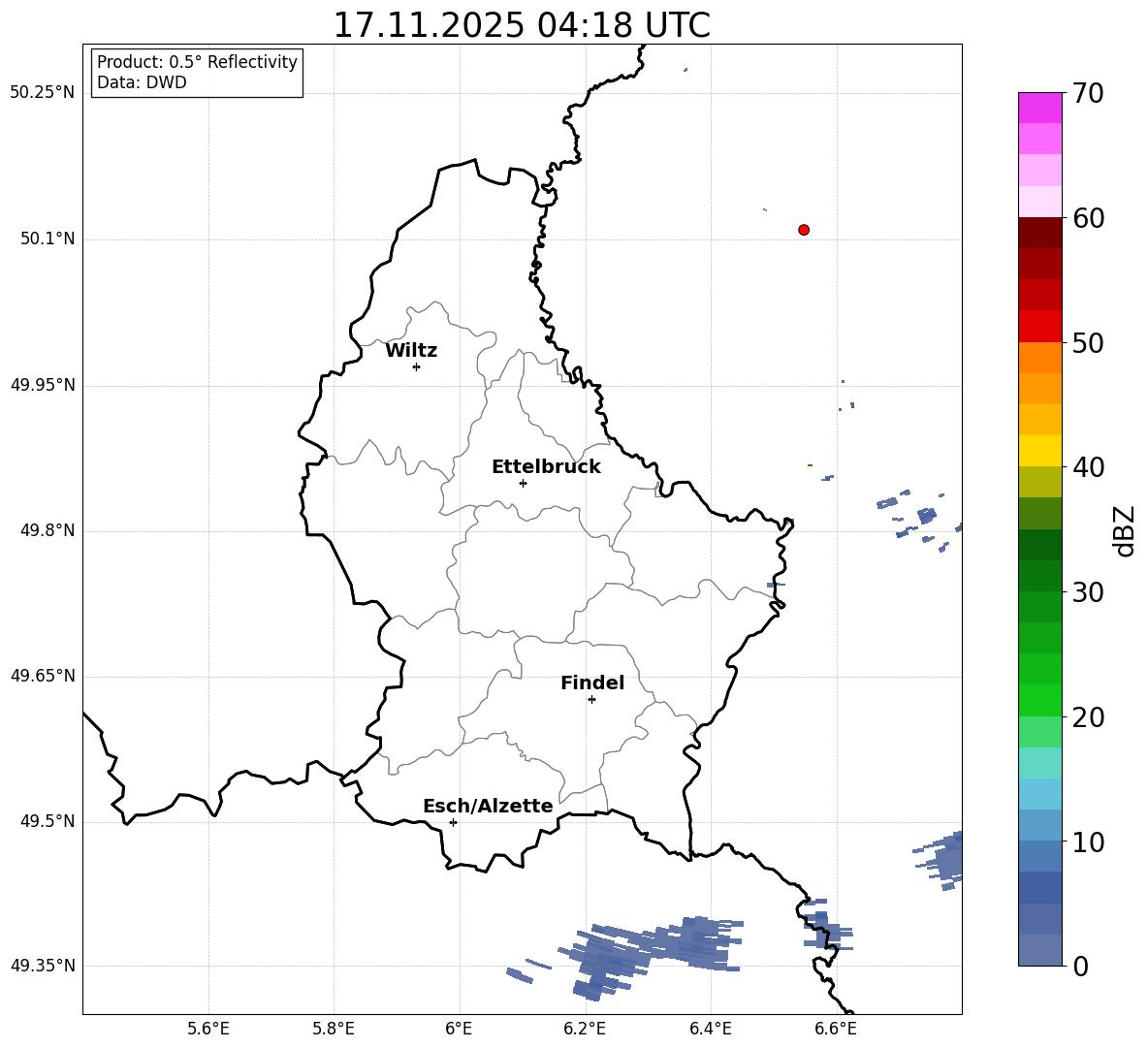Image resolution: width=1148 pixels, height=1048 pixels.
Task: Pick the slate blue swatch just above 0 dBZ
Action: tap(1039, 950)
